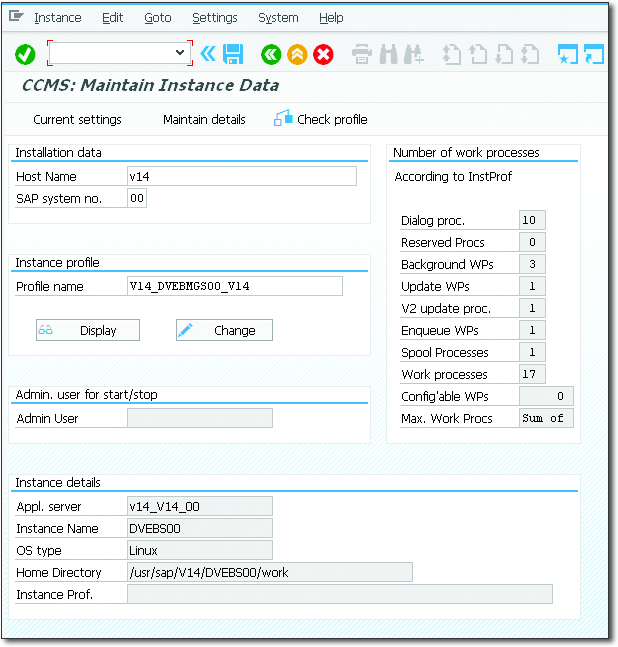618x647 pixels.
Task: Click the green Back icon
Action: point(271,54)
